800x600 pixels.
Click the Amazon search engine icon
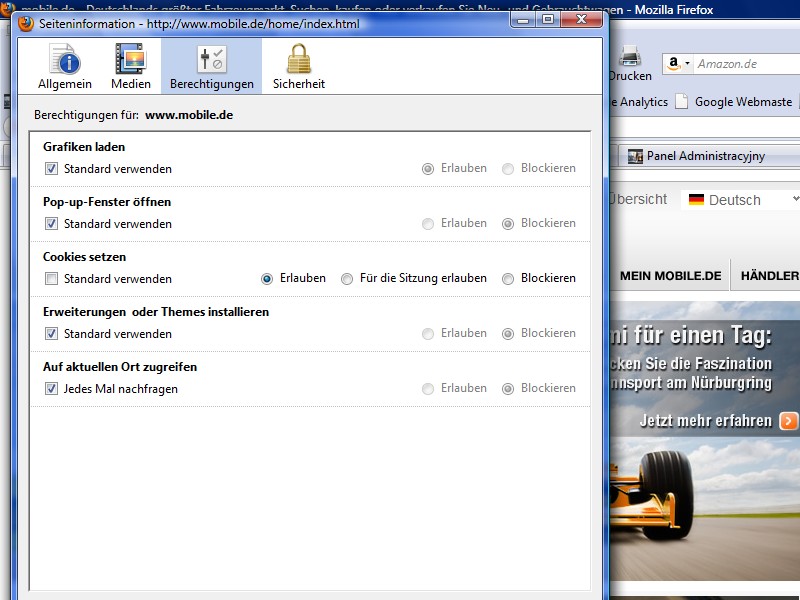pyautogui.click(x=673, y=63)
